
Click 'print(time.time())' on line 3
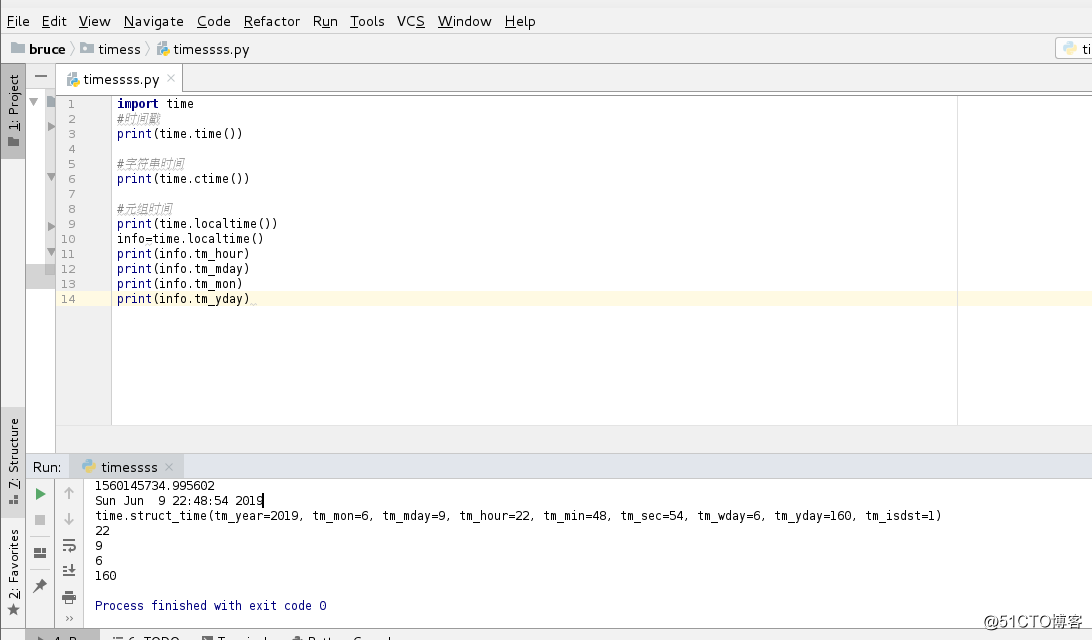point(180,134)
